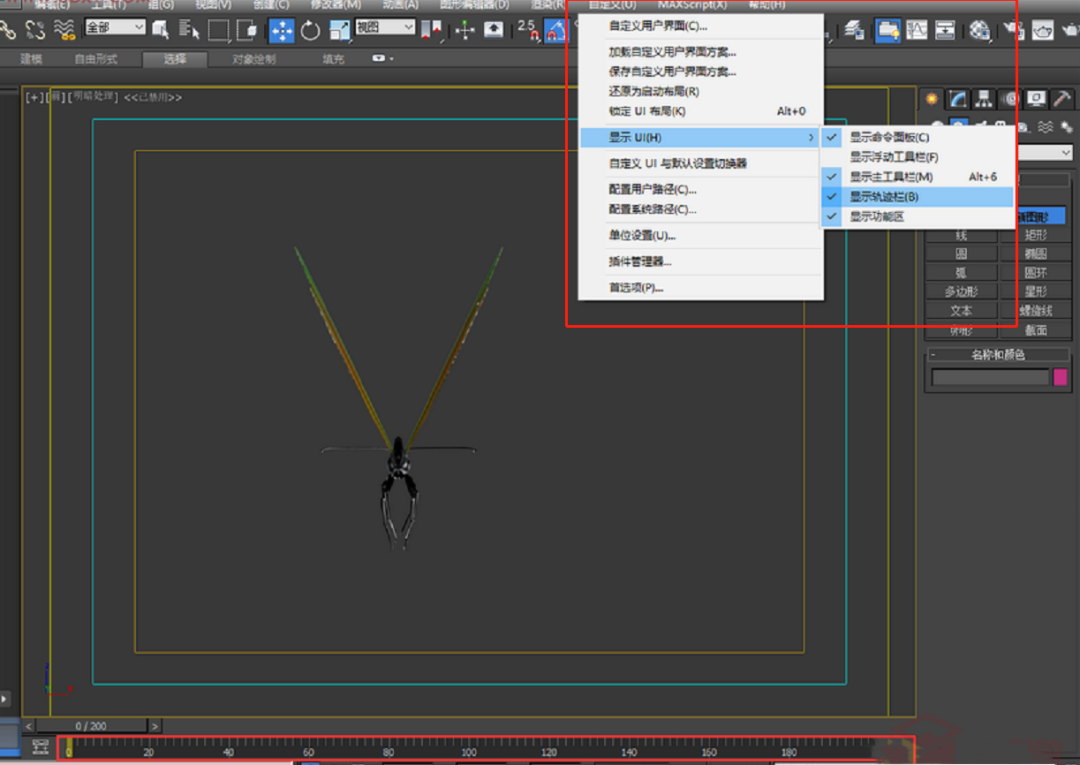Screen dimensions: 1080x765
Task: Open the Render Setup teapot icon
Action: pyautogui.click(x=1013, y=30)
